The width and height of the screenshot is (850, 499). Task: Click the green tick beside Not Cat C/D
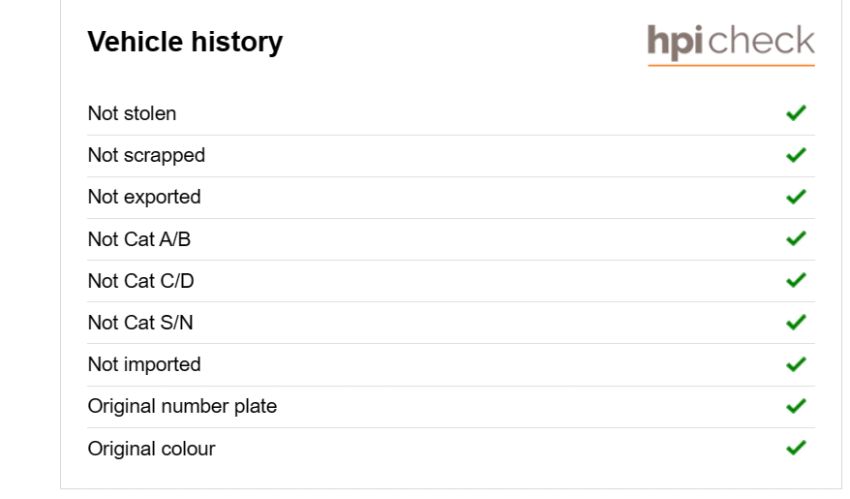point(796,280)
